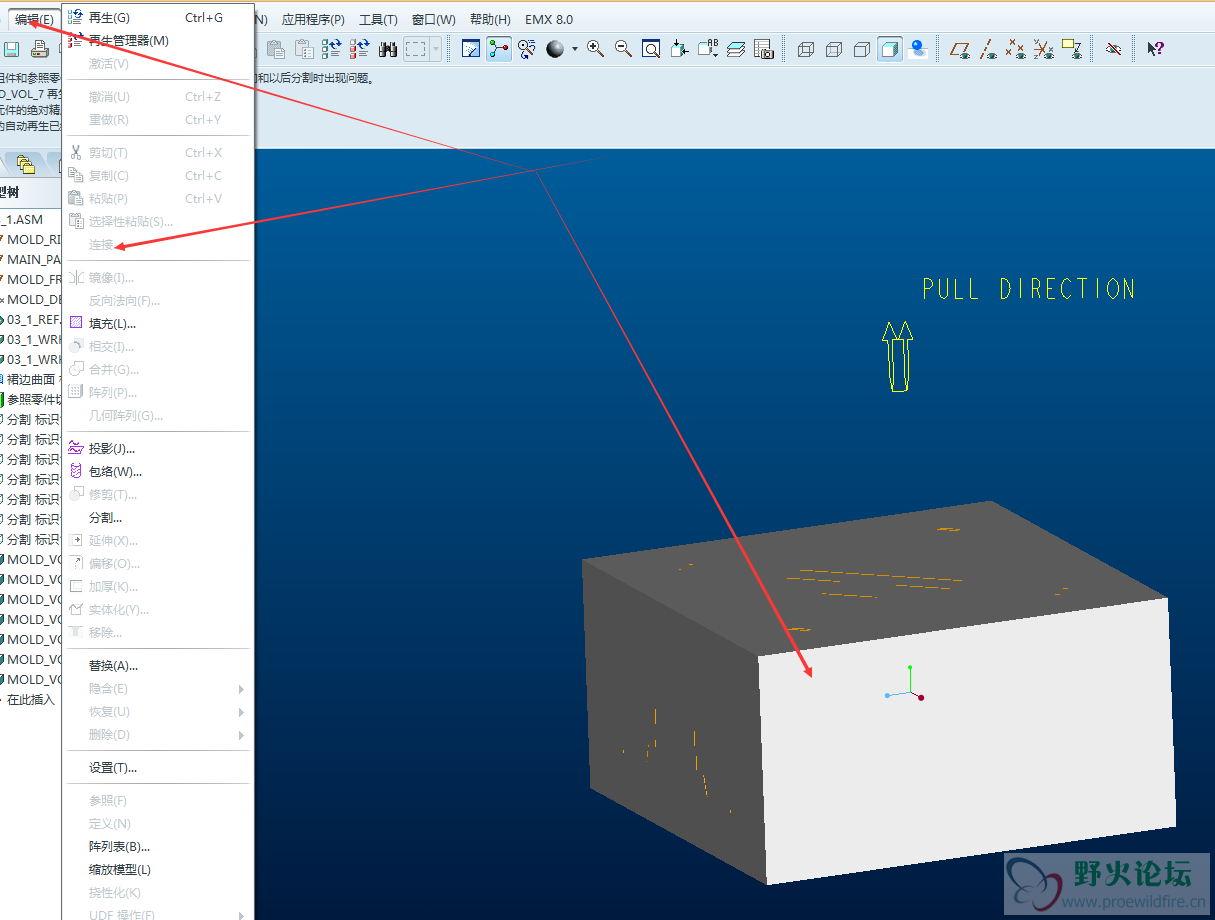Choose 阵列表(B)... menu entry
Screen dimensions: 1215x920
coord(158,847)
